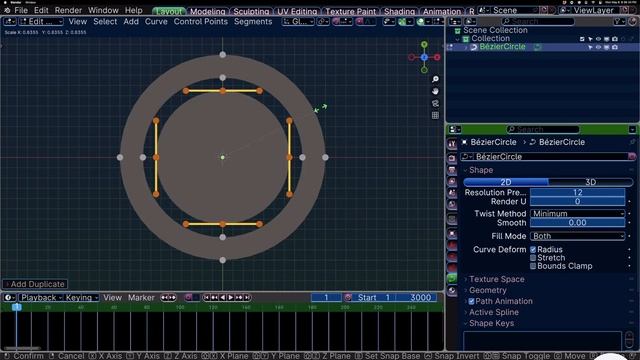The image size is (640, 360).
Task: Click the Render U value field
Action: (x=577, y=201)
